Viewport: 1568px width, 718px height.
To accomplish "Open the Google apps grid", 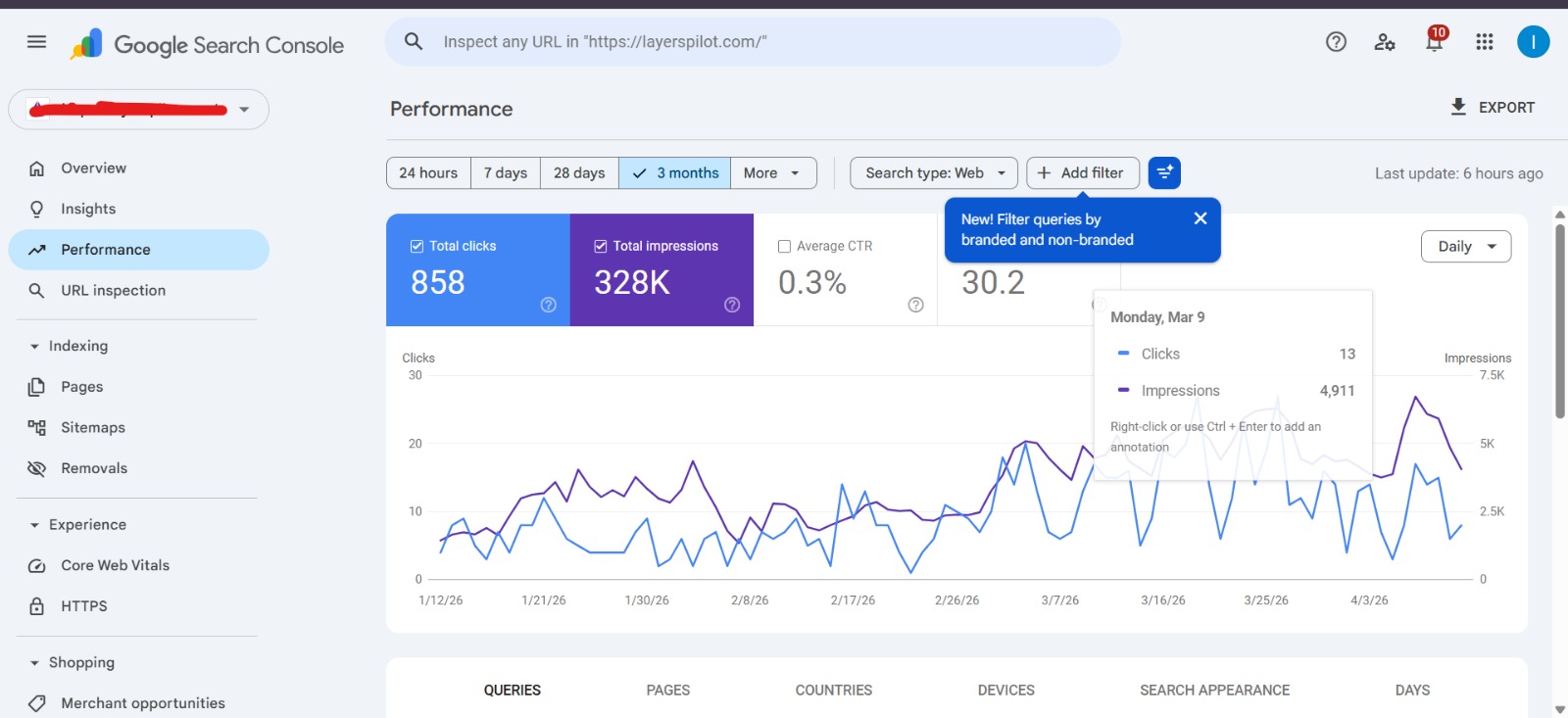I will (x=1484, y=42).
